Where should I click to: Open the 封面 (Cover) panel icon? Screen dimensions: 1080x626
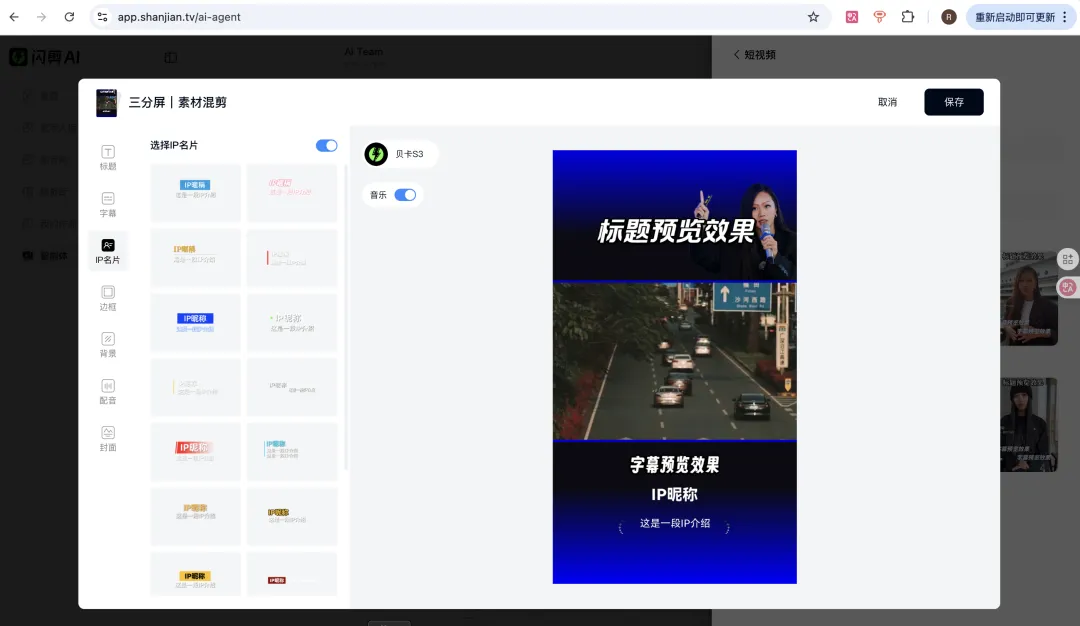click(108, 439)
